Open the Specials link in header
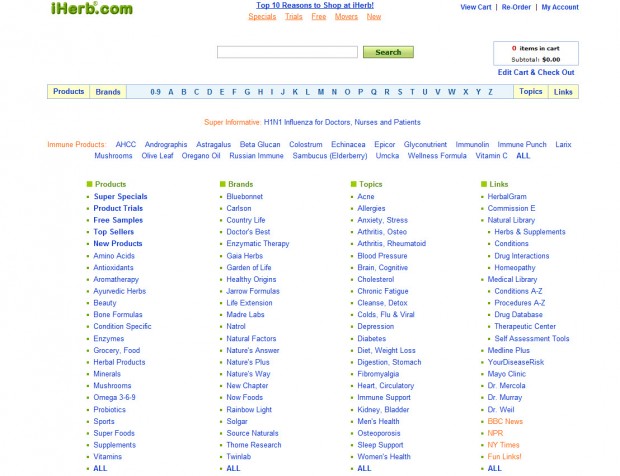 click(x=262, y=17)
